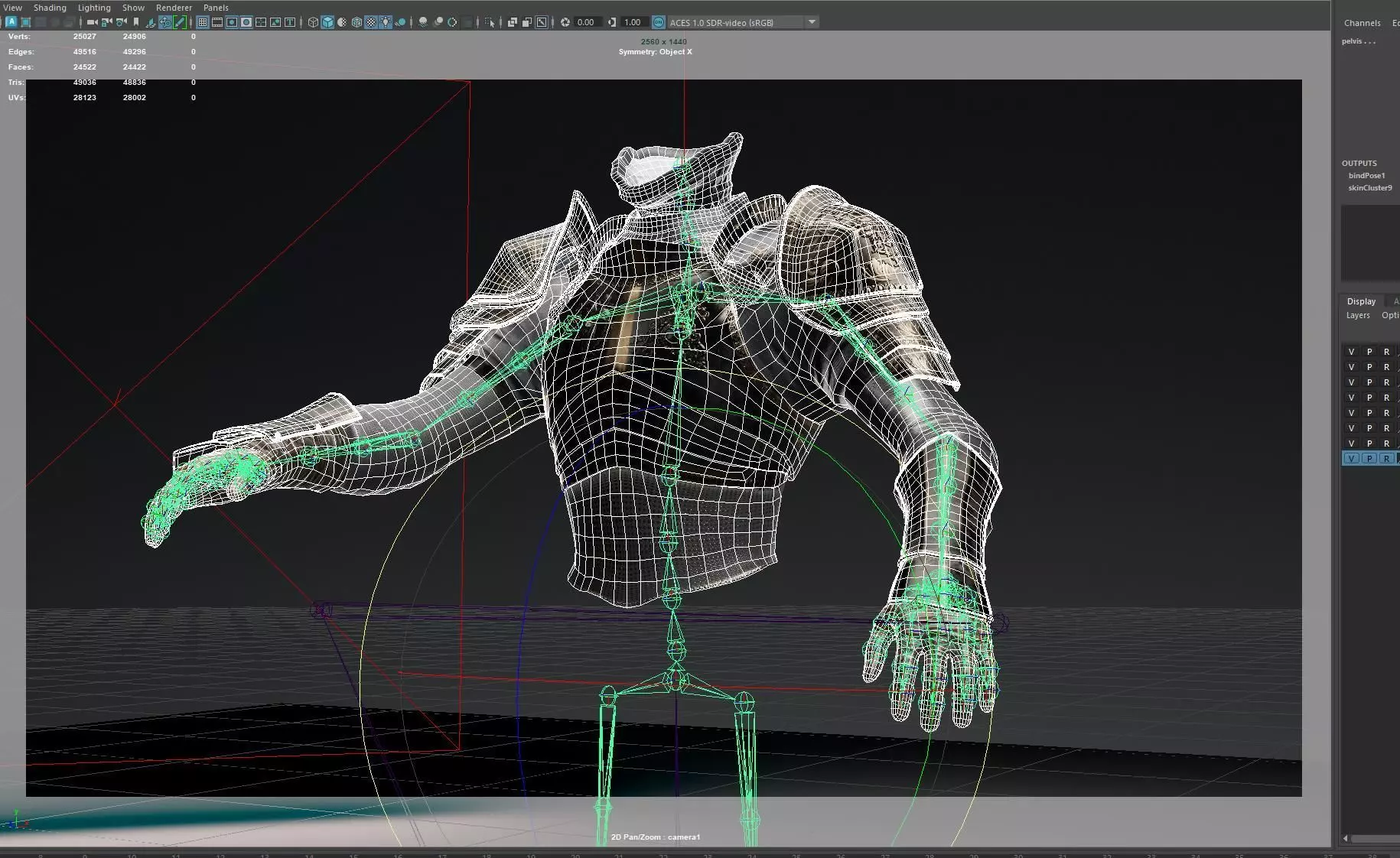Toggle P playback on the highlighted layer
1400x858 pixels.
click(x=1369, y=459)
